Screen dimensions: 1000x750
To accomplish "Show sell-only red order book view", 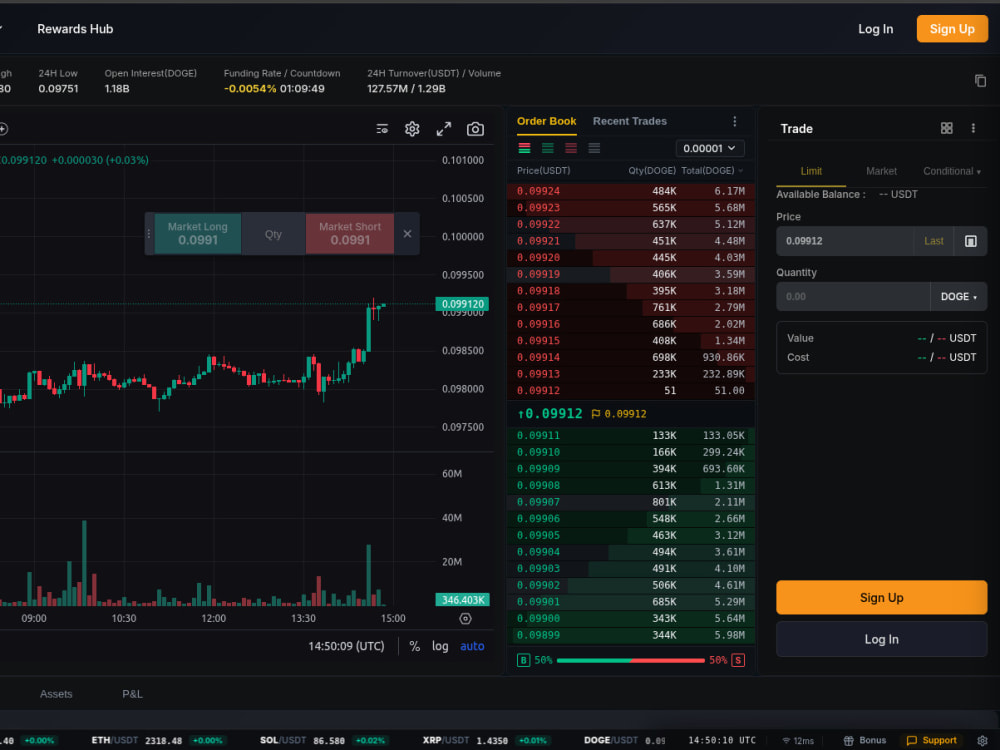I will point(571,148).
